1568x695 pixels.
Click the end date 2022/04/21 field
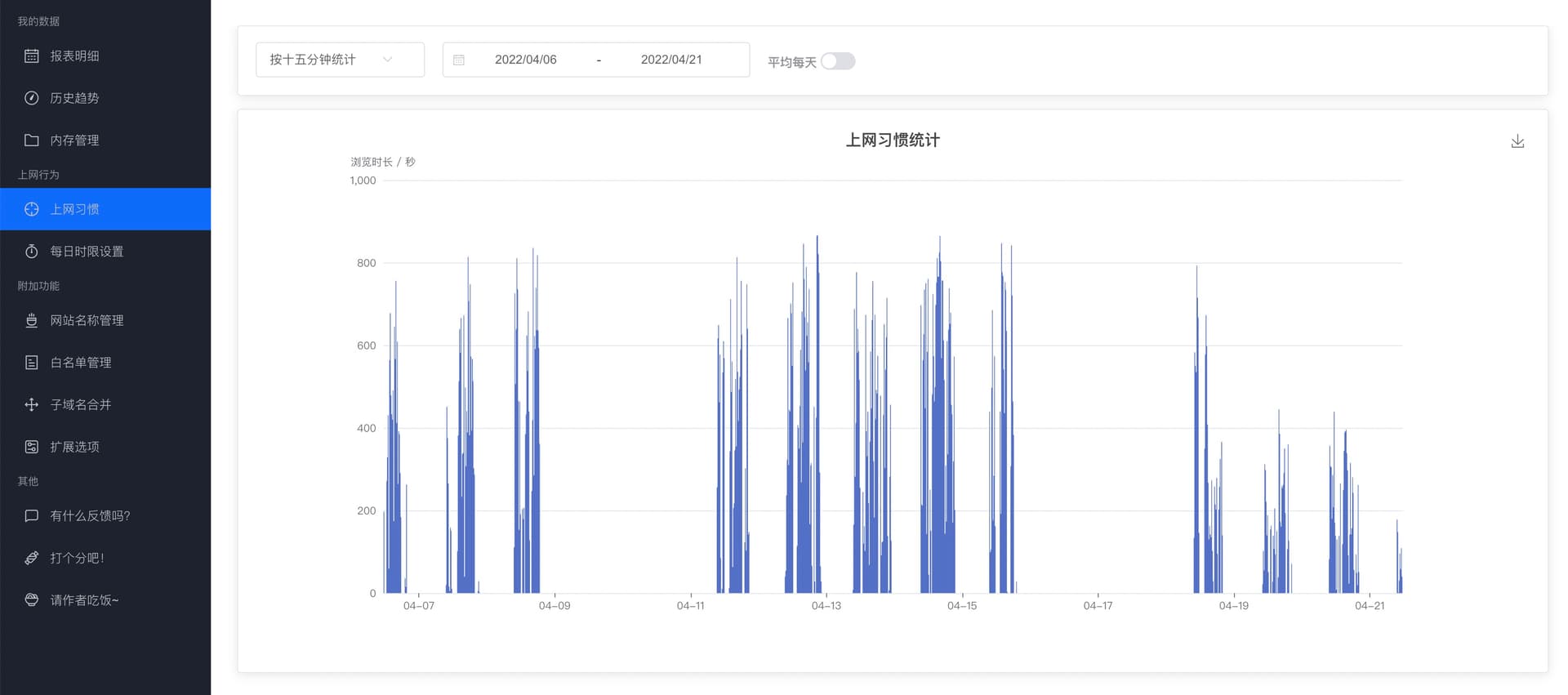[670, 60]
